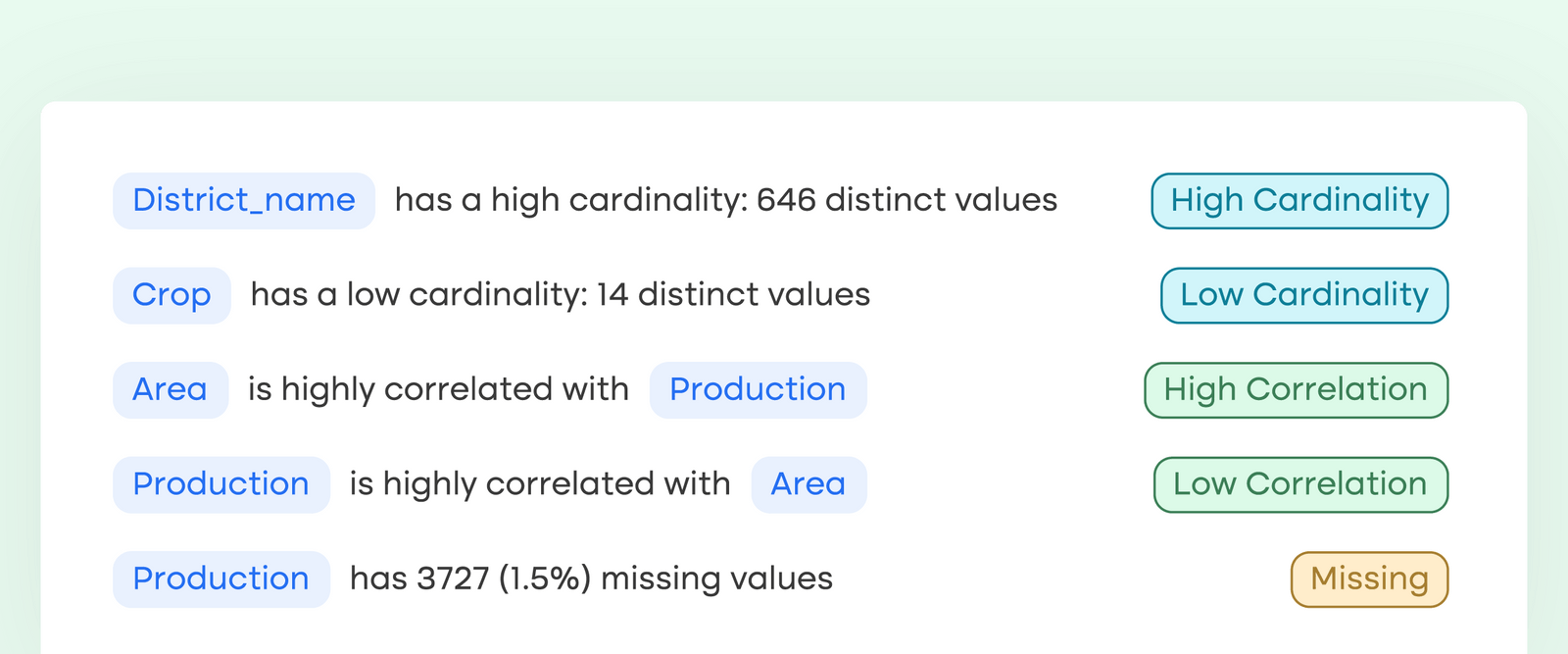Viewport: 1568px width, 654px height.
Task: Click the High Cardinality badge
Action: point(1298,200)
